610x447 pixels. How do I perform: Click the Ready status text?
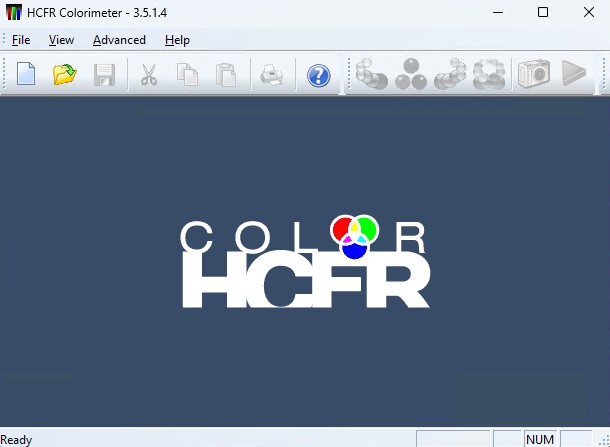[x=16, y=440]
